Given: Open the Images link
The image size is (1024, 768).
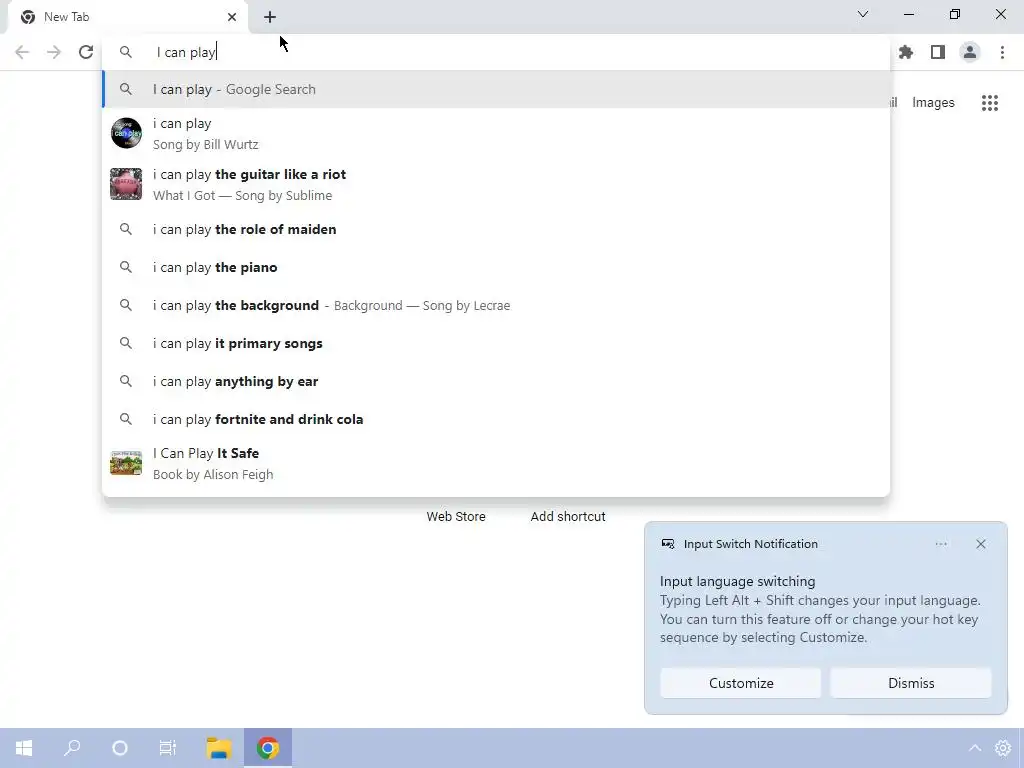Looking at the screenshot, I should (933, 103).
